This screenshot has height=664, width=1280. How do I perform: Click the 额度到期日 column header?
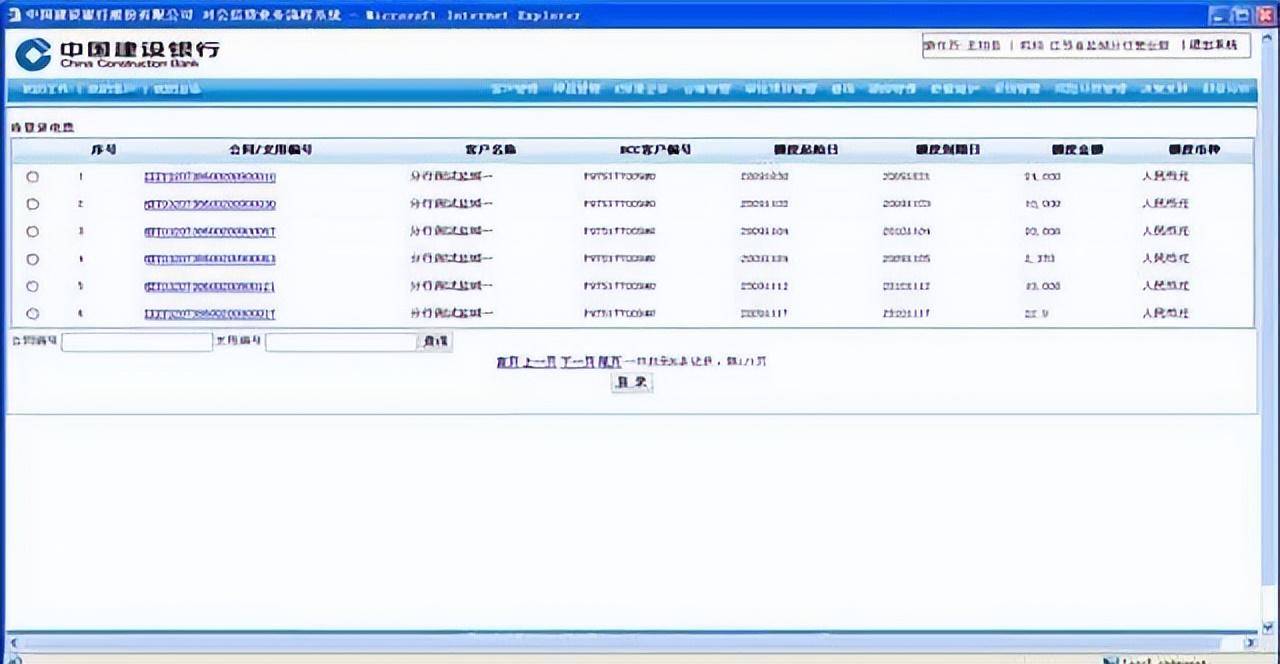(948, 150)
